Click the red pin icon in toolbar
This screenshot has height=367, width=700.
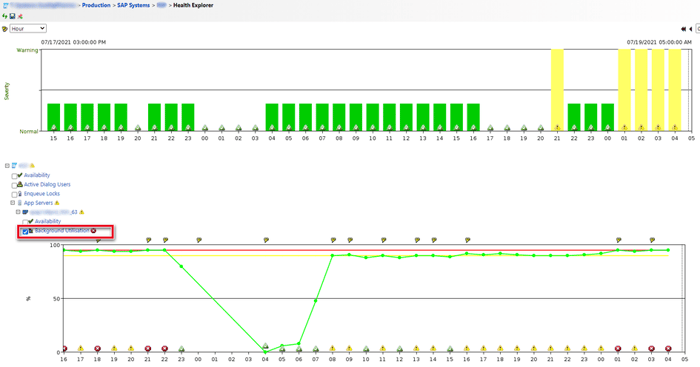coord(20,16)
